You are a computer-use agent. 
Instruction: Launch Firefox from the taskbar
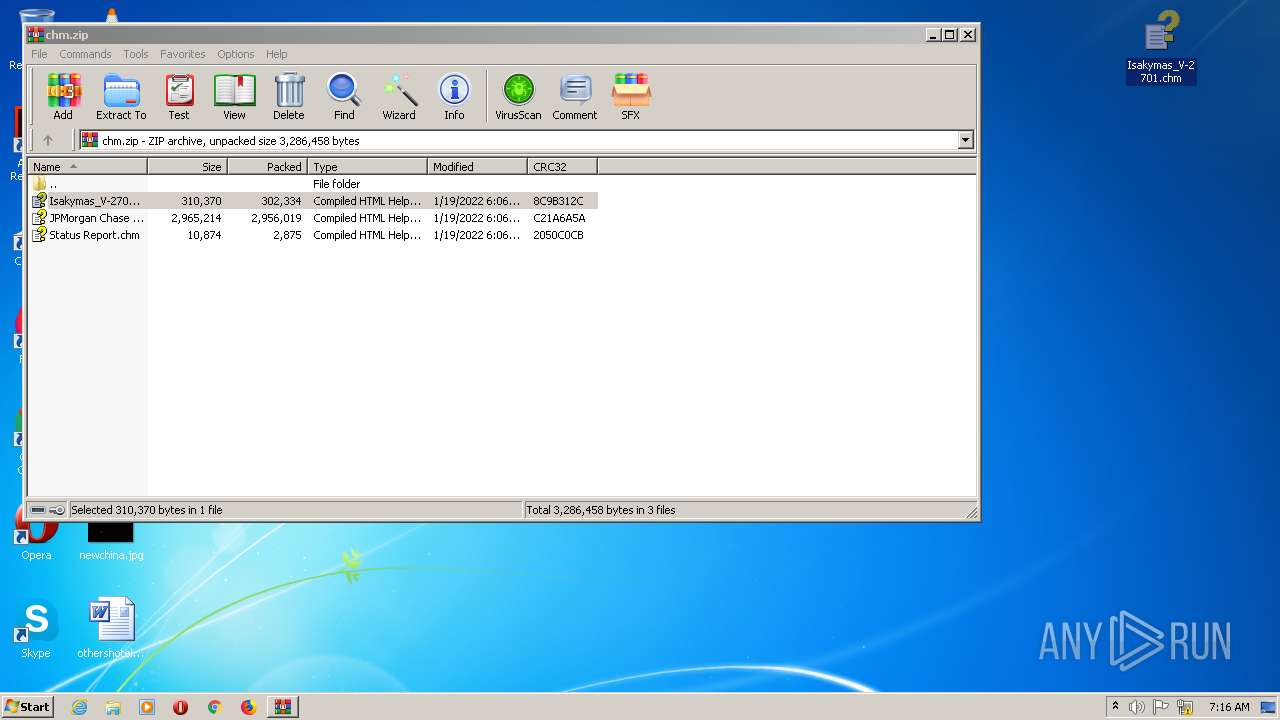[x=248, y=707]
